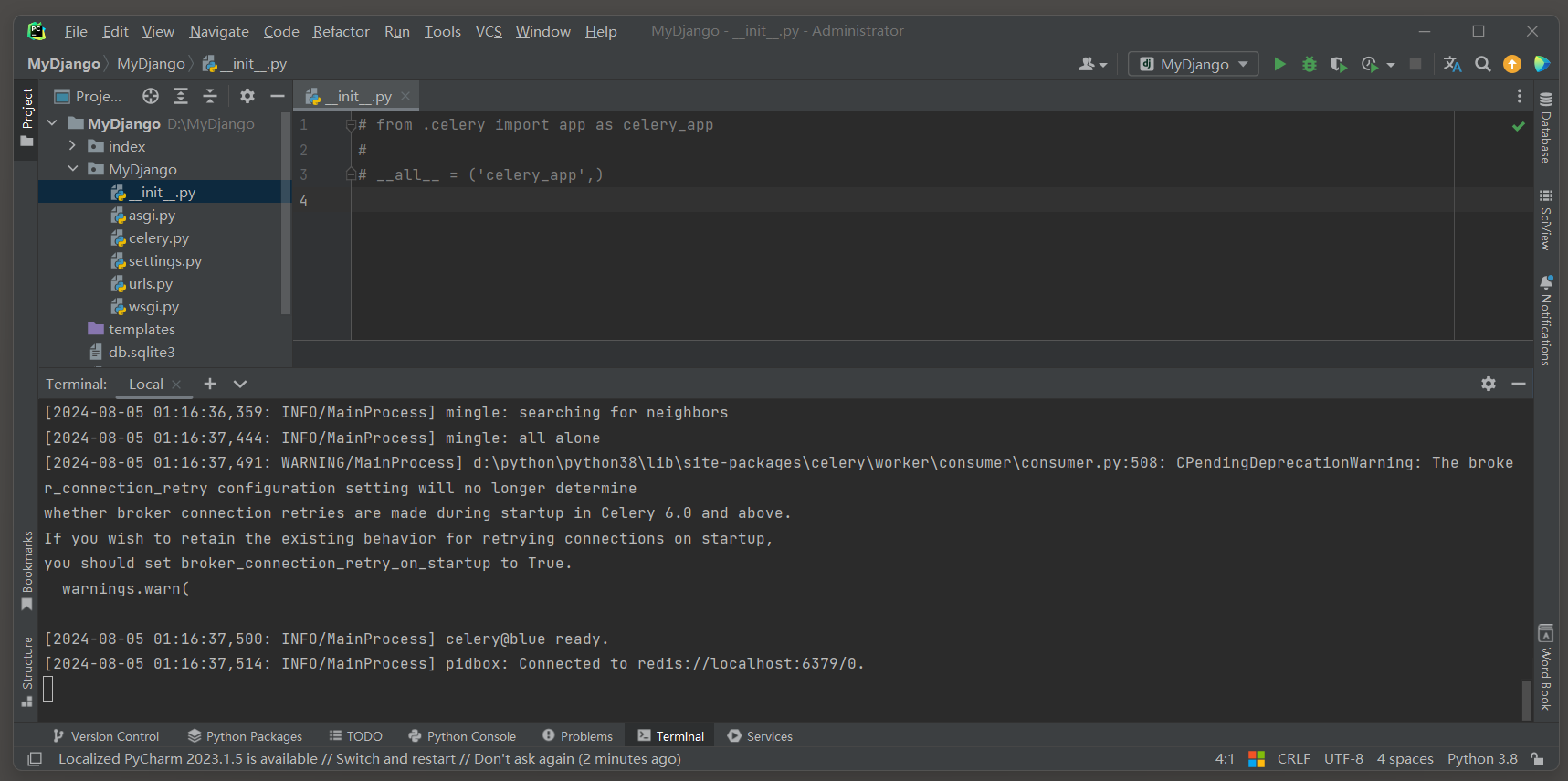
Task: Run the MyDjango configuration
Action: [x=1279, y=64]
